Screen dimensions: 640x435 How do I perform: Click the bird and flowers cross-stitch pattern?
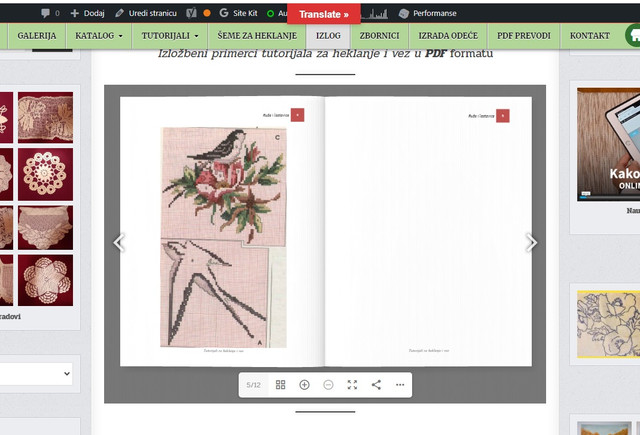(224, 186)
